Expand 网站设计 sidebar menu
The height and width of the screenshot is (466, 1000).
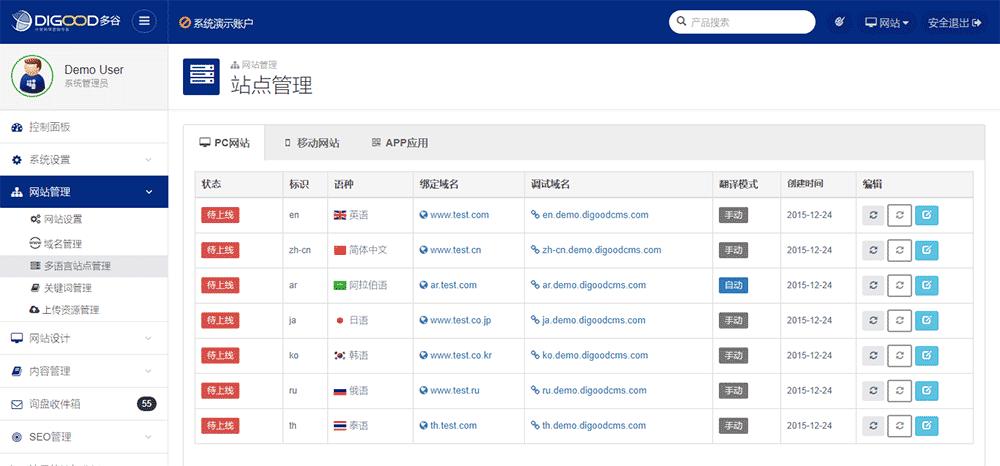84,339
